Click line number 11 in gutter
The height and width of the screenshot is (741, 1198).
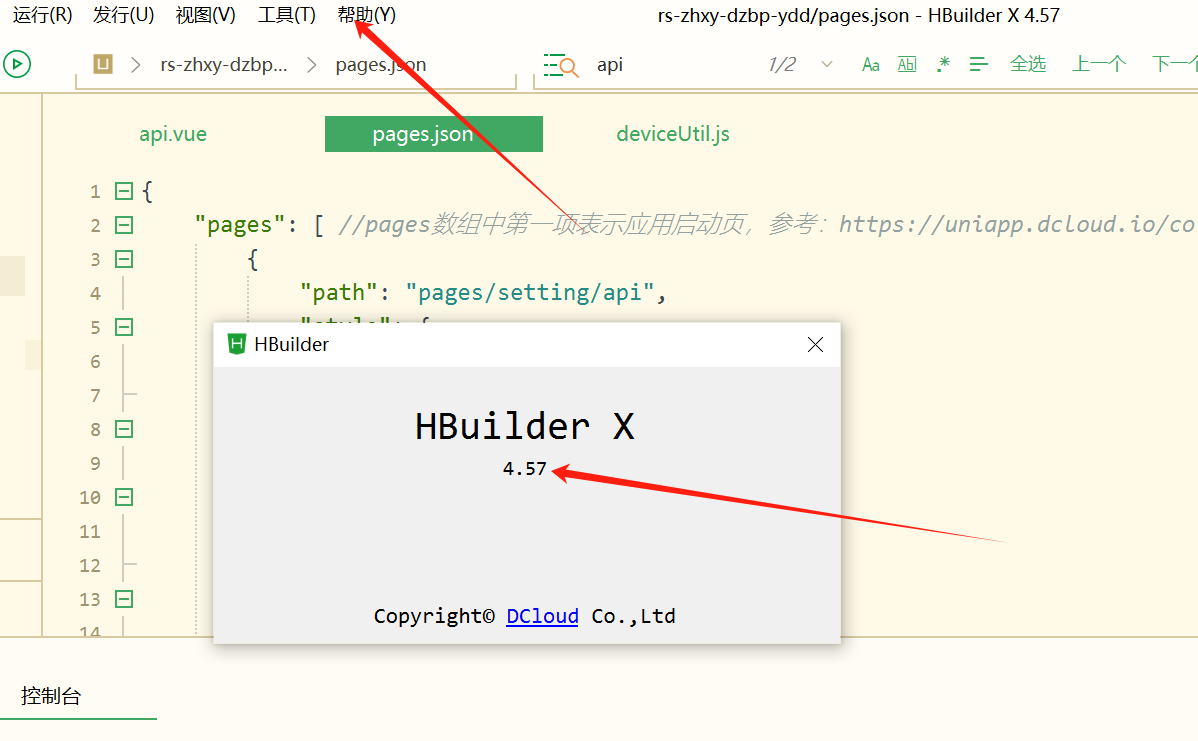coord(89,532)
